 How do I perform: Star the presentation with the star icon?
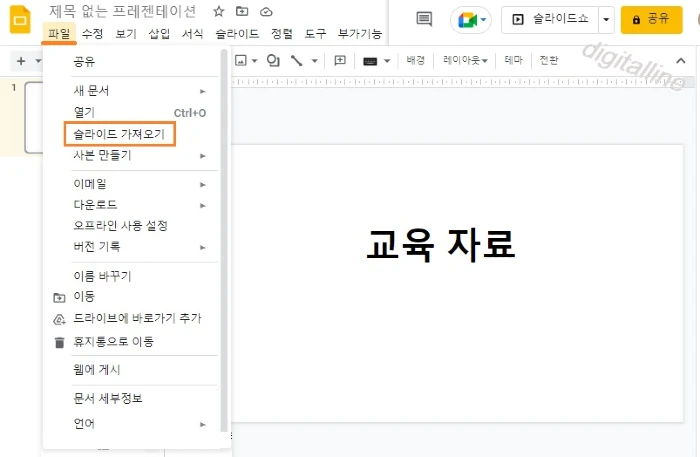pyautogui.click(x=218, y=12)
